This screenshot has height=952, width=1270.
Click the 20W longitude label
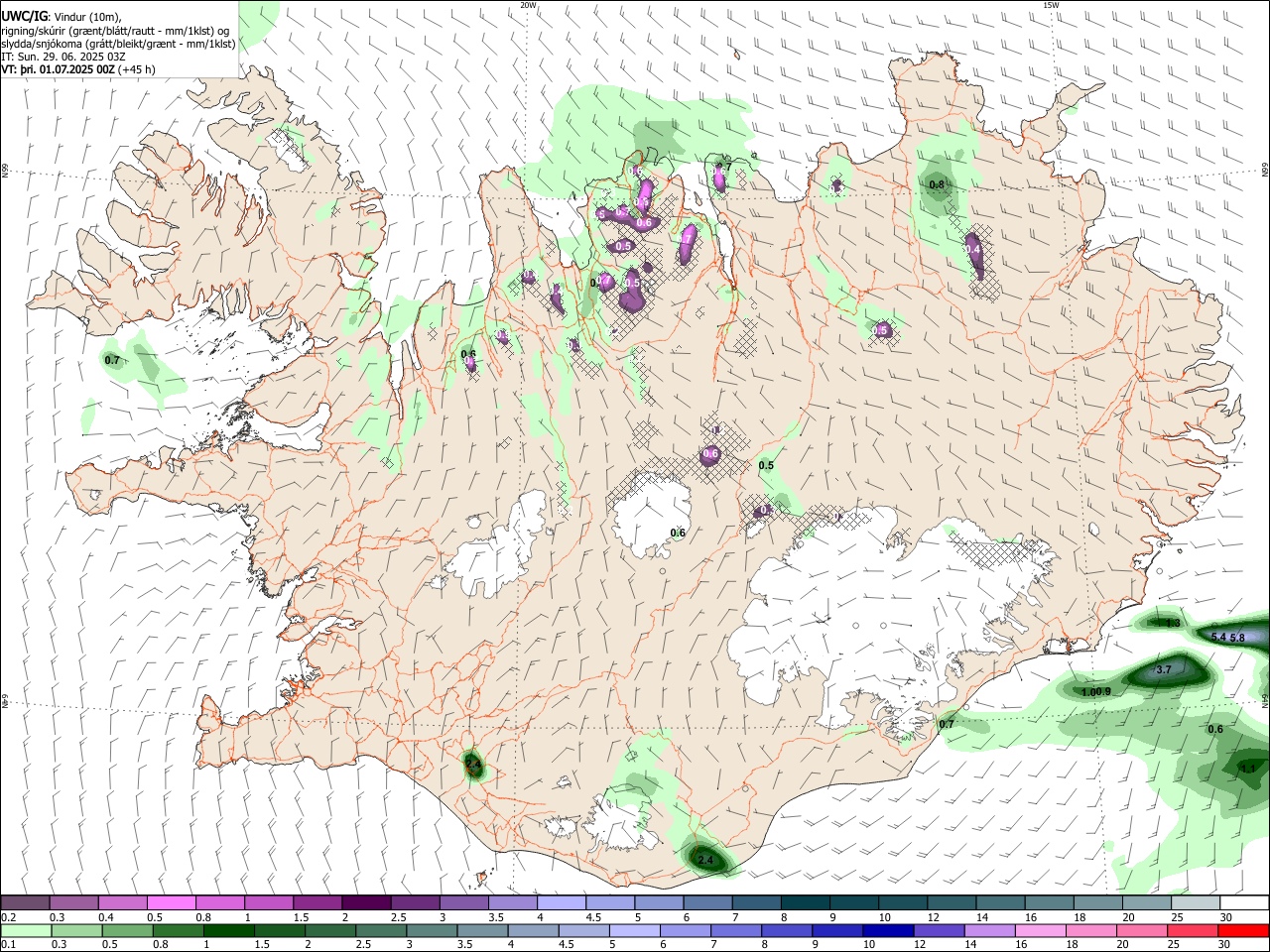[528, 5]
